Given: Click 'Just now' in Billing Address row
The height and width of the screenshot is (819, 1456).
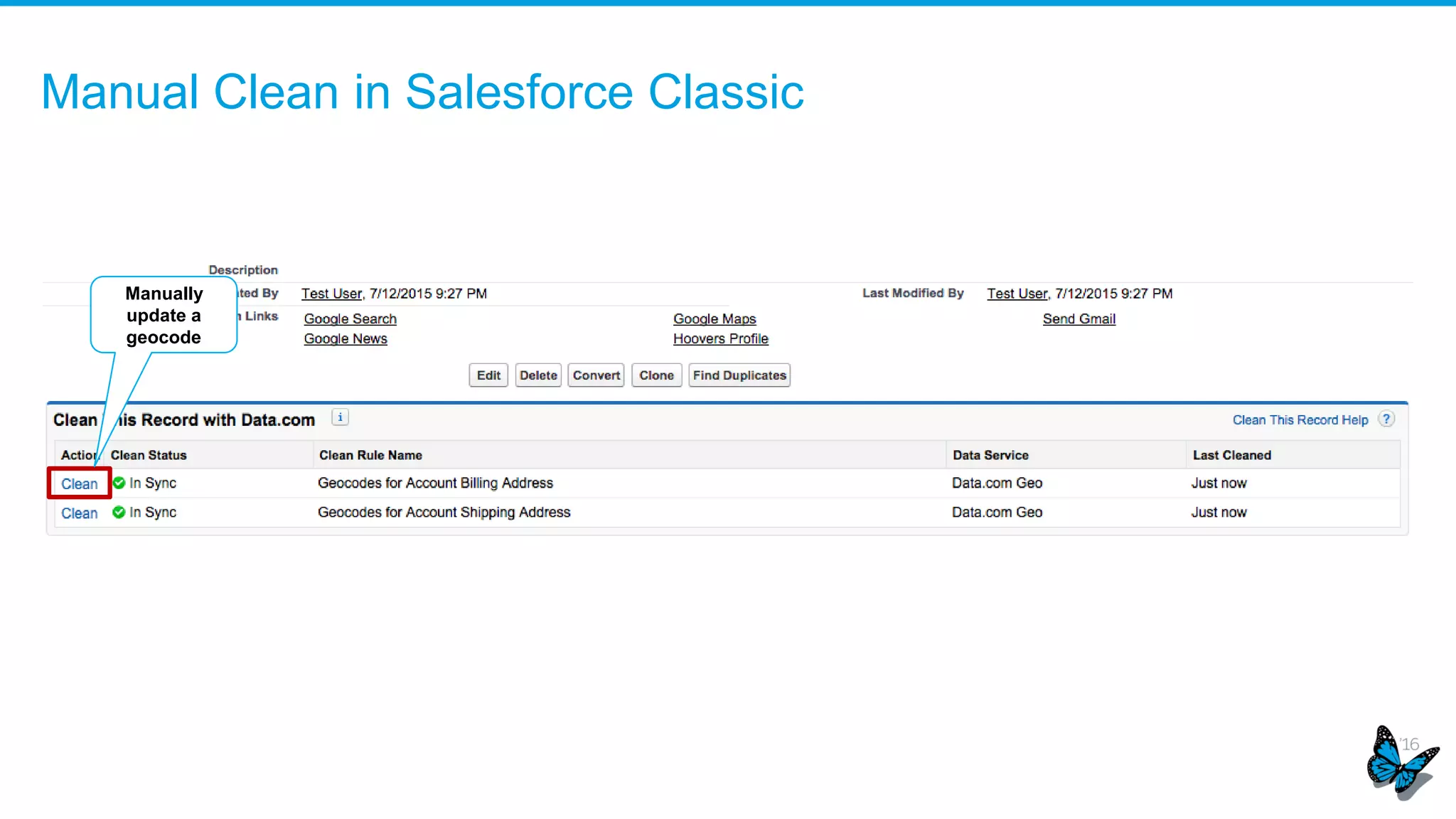Looking at the screenshot, I should coord(1219,483).
